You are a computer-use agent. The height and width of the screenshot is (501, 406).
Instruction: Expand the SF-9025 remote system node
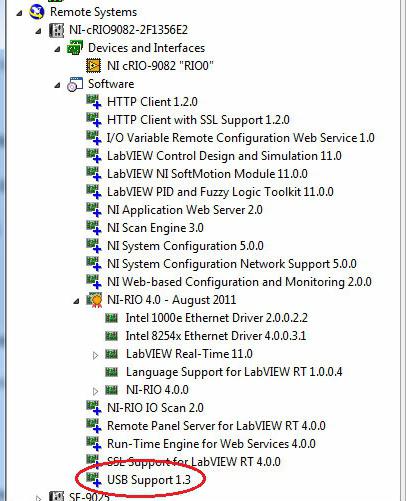click(x=39, y=498)
